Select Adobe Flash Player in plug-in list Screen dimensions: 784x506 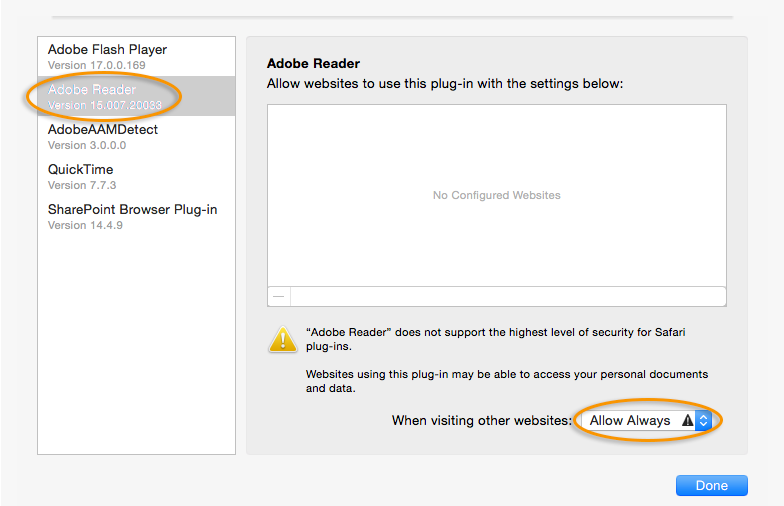coord(136,56)
